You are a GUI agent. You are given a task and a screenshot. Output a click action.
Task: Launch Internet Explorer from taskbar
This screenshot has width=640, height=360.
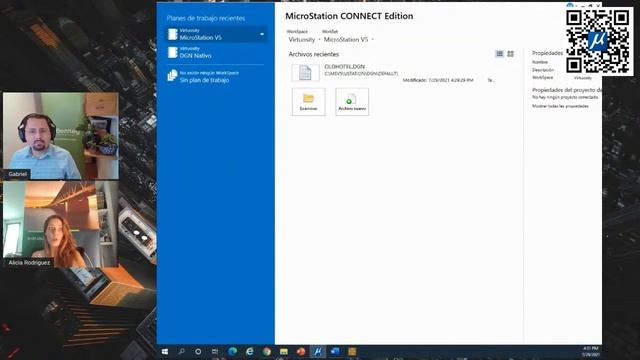(x=250, y=351)
